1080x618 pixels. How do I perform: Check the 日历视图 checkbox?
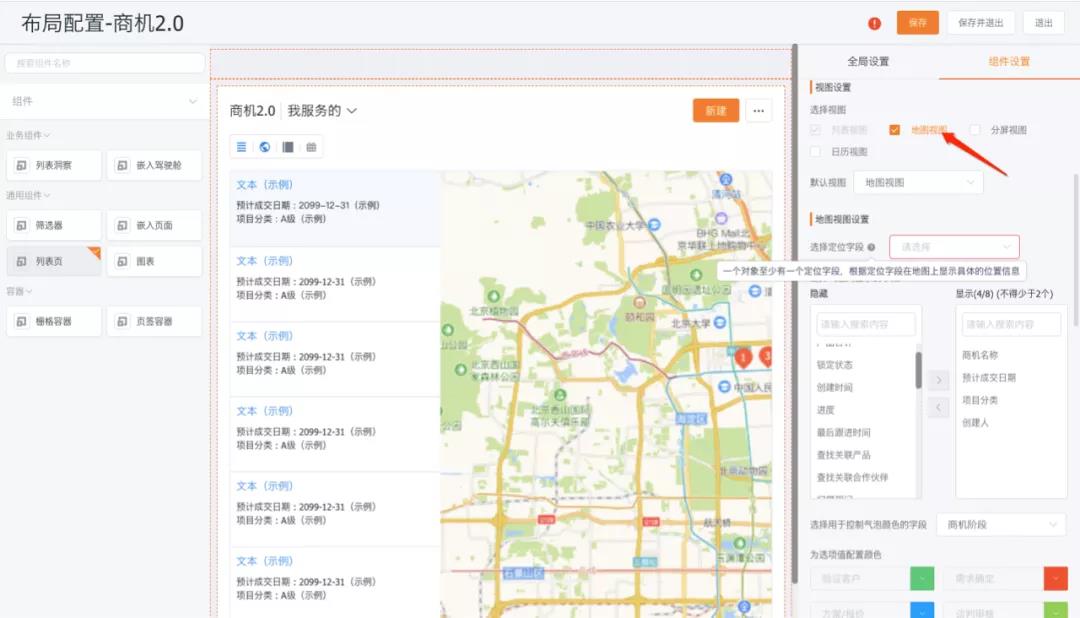(816, 152)
